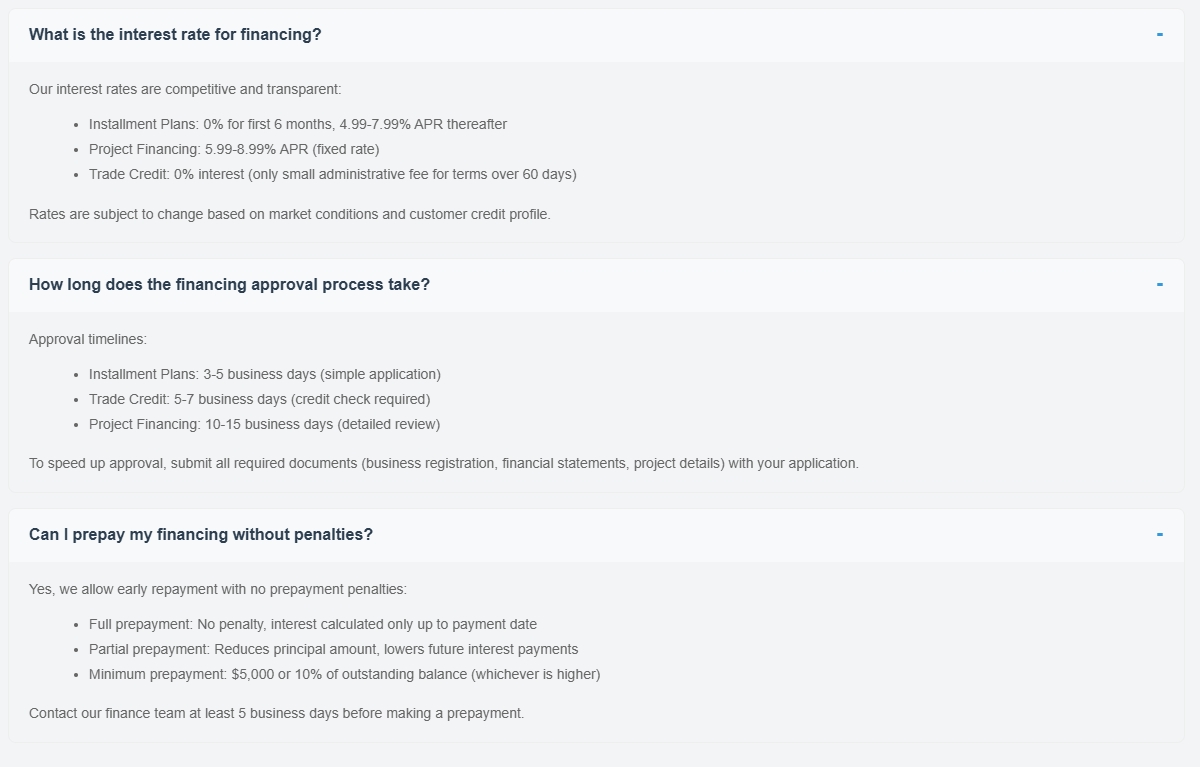Collapse "Can I prepay my financing without penalties?" heading
Viewport: 1200px width, 767px height.
pyautogui.click(x=201, y=535)
